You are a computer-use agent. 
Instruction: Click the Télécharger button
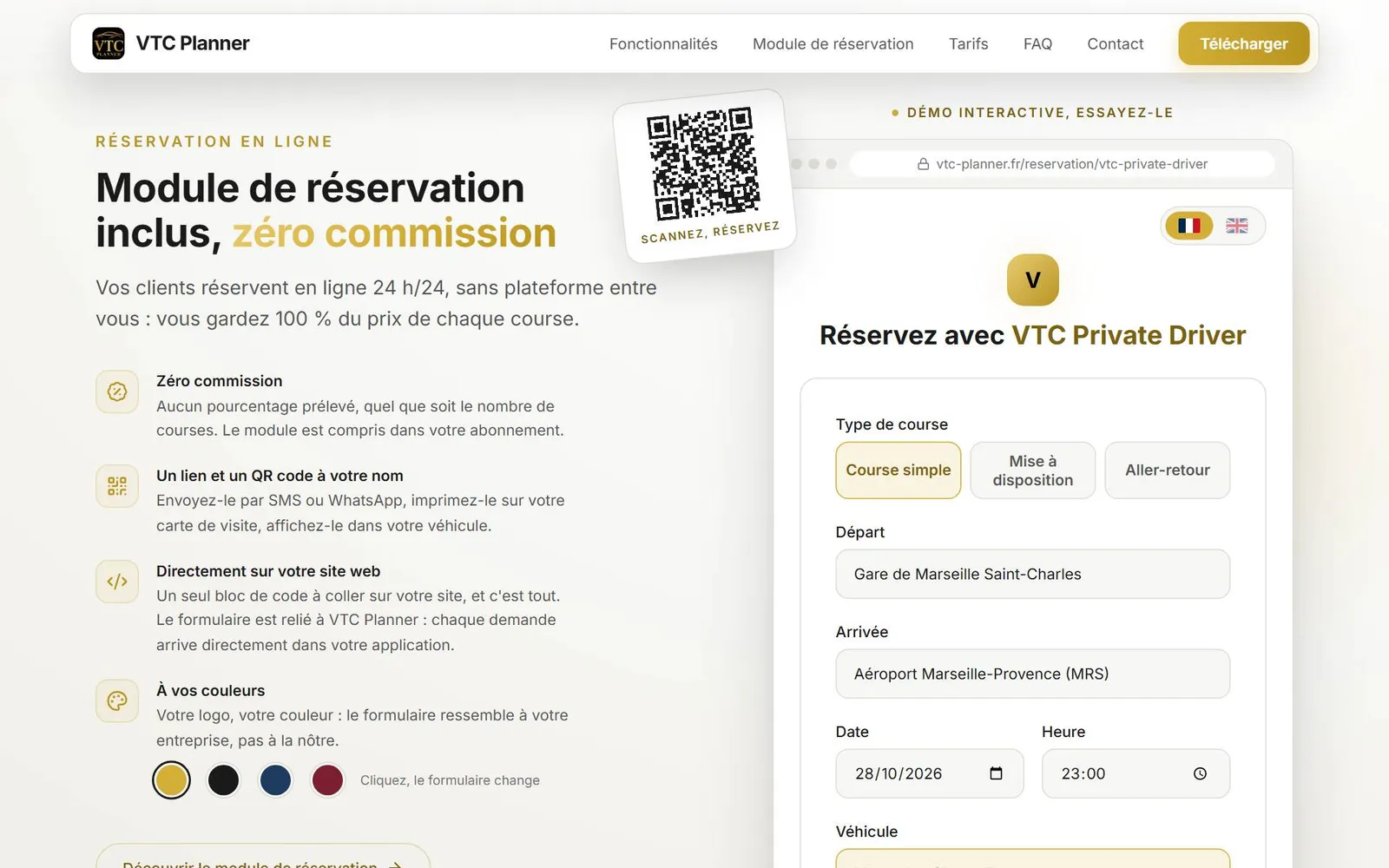click(1244, 43)
